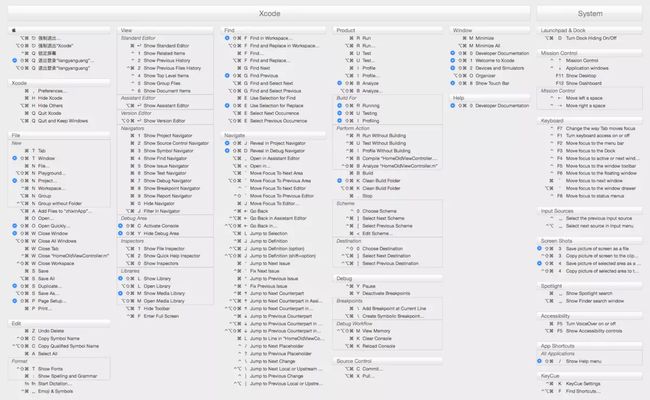The height and width of the screenshot is (400, 650).
Task: Select the System title header
Action: [590, 14]
